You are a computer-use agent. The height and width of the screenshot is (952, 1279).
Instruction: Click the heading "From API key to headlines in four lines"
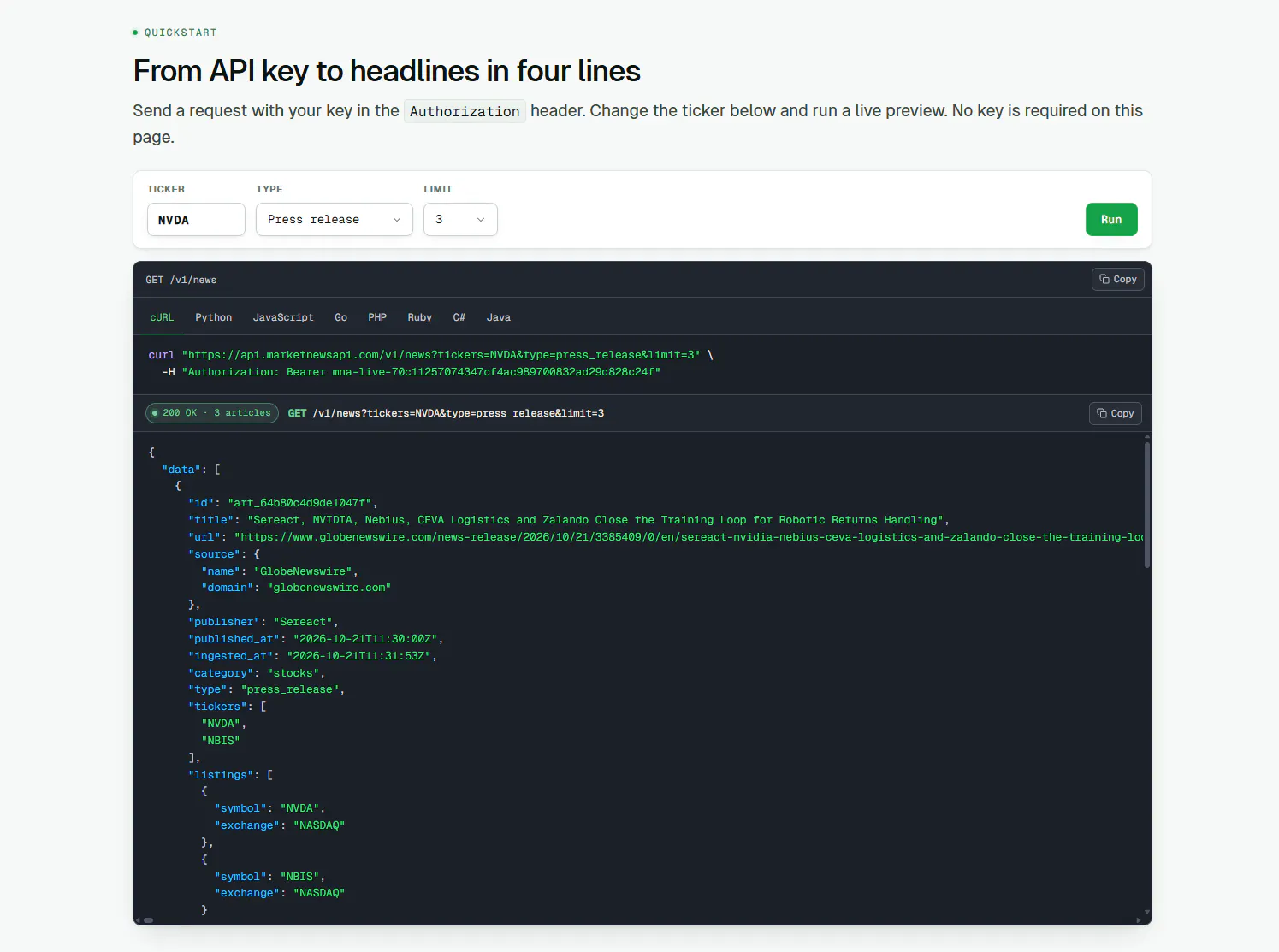click(x=387, y=71)
